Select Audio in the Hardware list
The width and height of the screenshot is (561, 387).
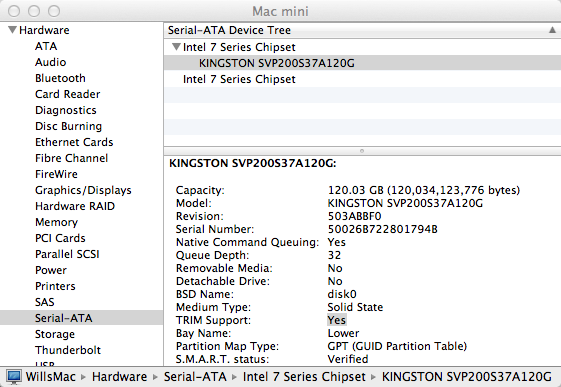click(x=50, y=62)
